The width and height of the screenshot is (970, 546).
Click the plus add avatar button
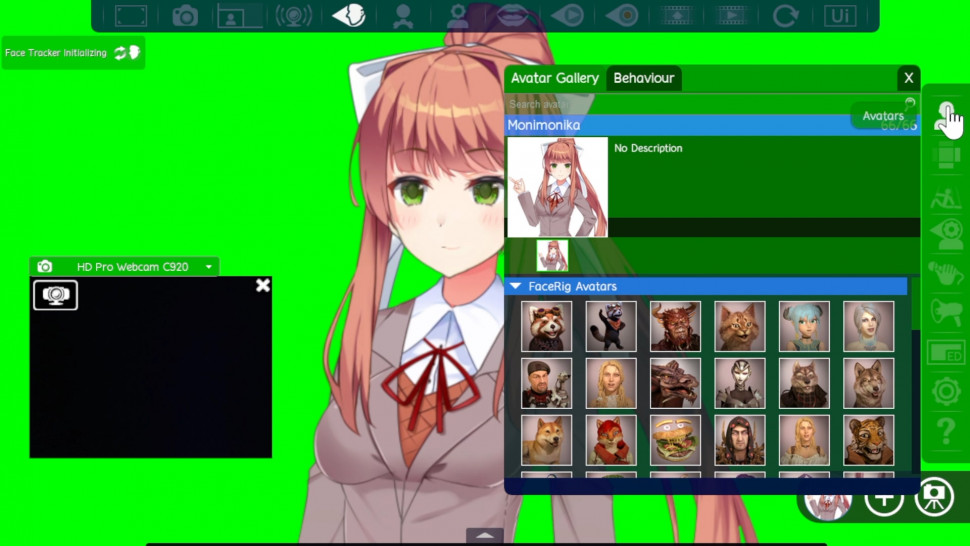(x=883, y=497)
